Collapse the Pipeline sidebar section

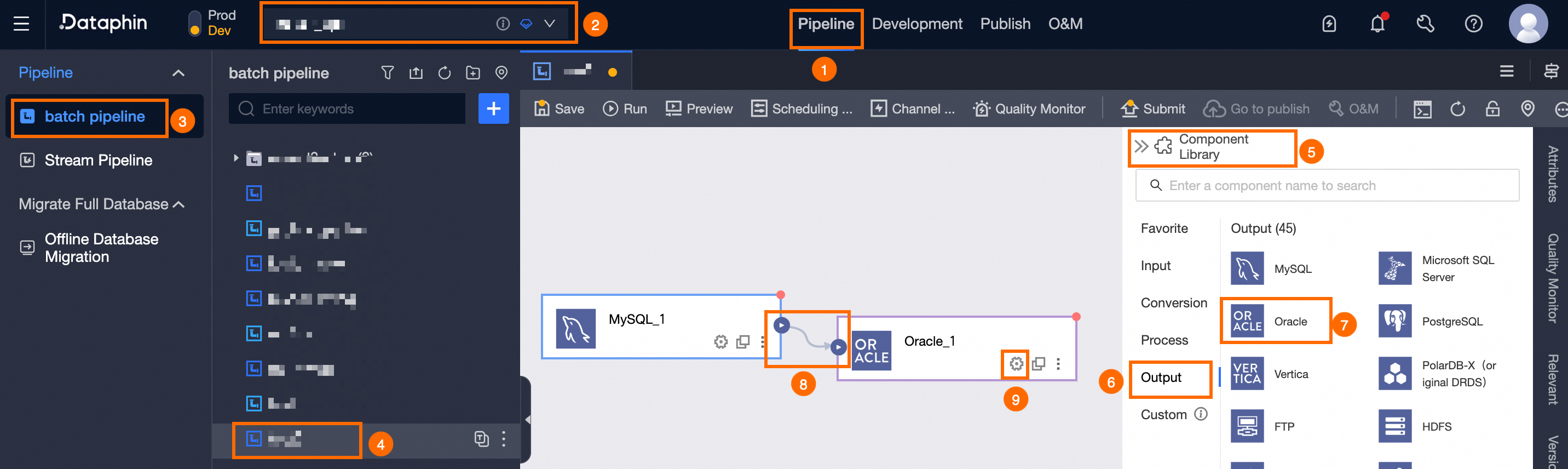coord(178,73)
